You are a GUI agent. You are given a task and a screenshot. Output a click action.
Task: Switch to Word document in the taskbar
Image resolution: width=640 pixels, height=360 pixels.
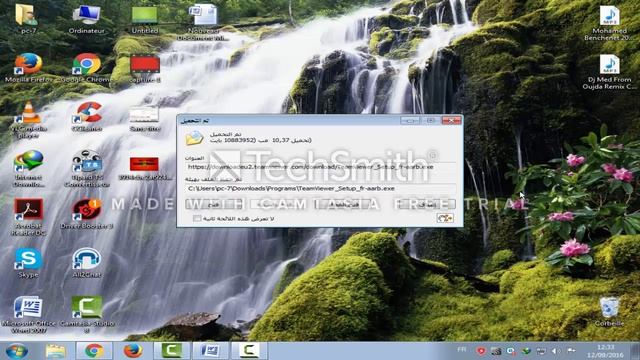point(211,351)
